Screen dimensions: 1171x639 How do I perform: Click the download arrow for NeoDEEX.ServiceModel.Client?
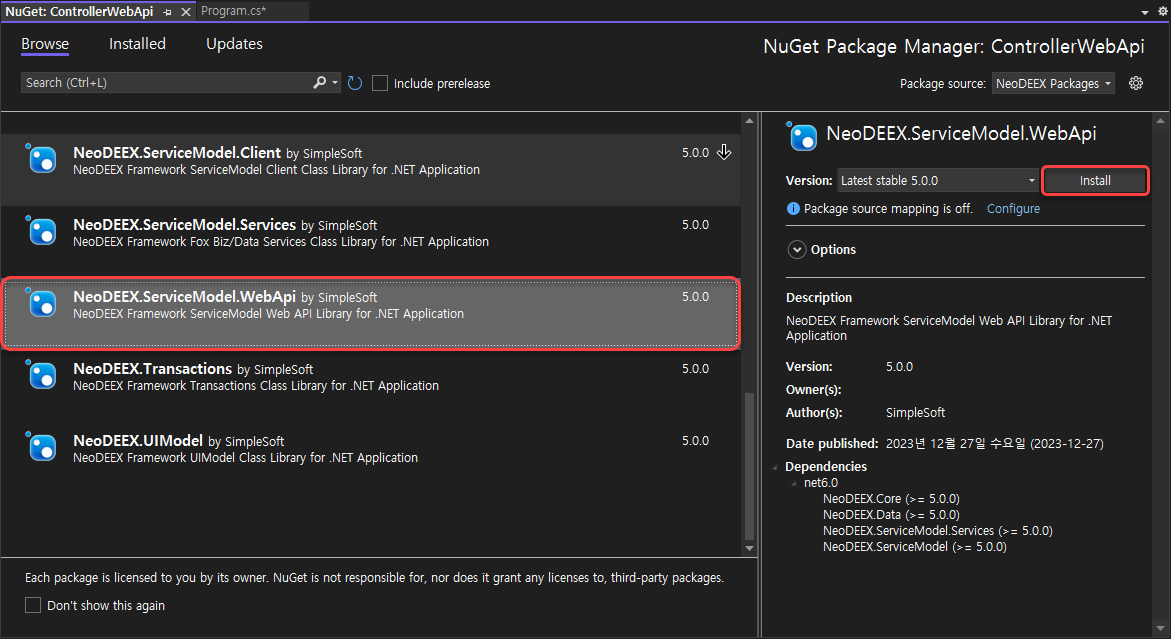click(x=724, y=152)
